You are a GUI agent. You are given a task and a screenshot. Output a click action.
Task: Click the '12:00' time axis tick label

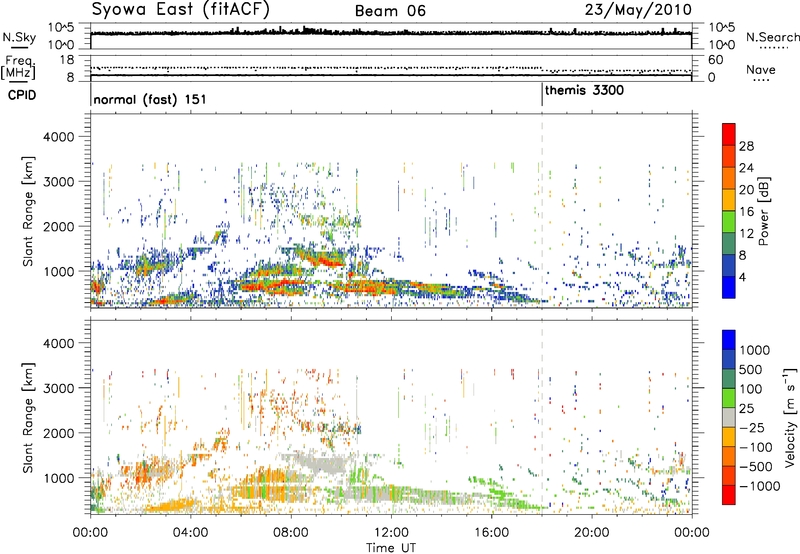[391, 533]
